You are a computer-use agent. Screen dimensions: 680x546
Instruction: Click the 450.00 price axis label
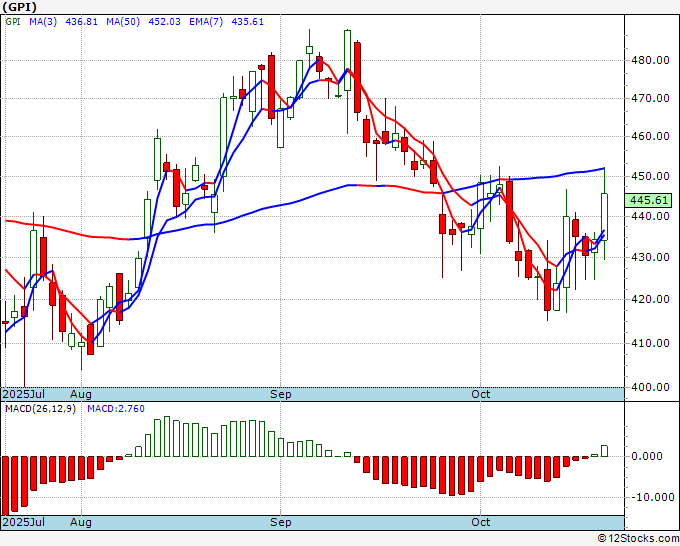click(650, 176)
